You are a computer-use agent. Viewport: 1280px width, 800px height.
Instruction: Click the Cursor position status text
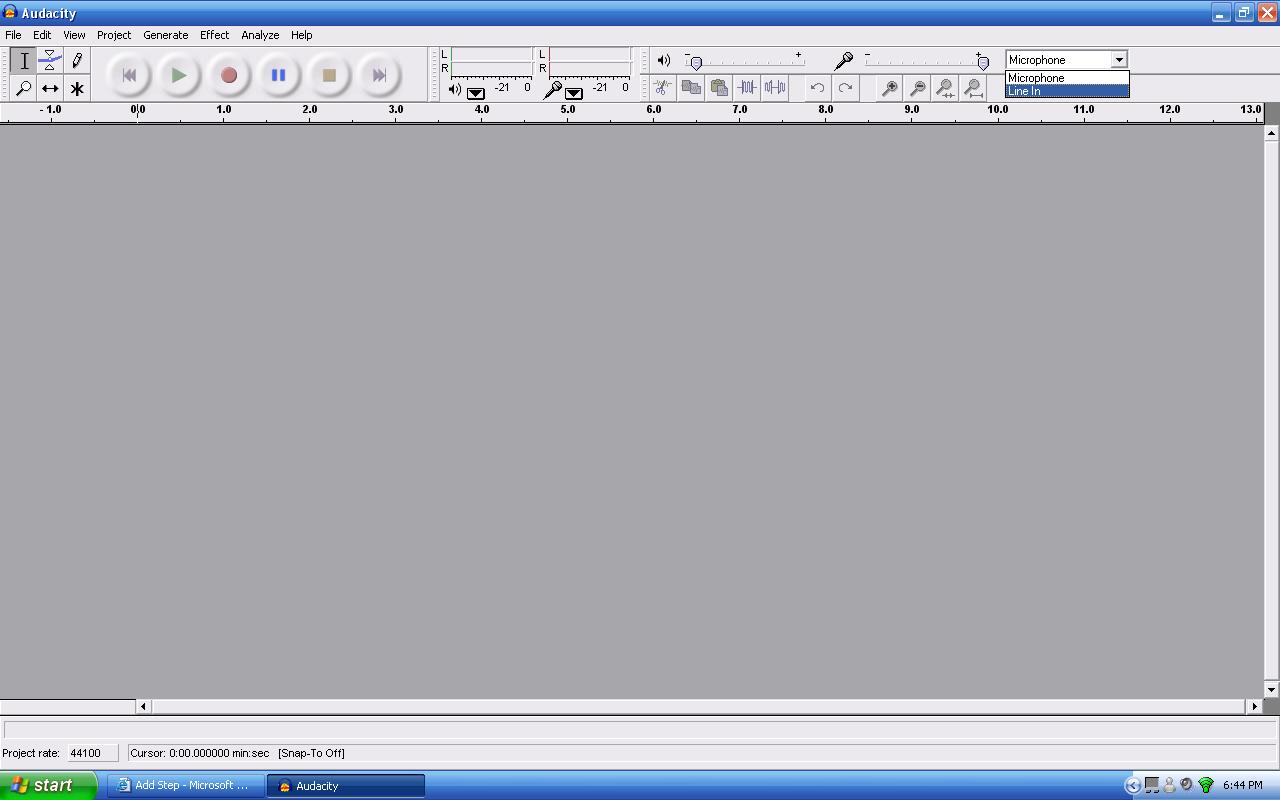(x=199, y=753)
